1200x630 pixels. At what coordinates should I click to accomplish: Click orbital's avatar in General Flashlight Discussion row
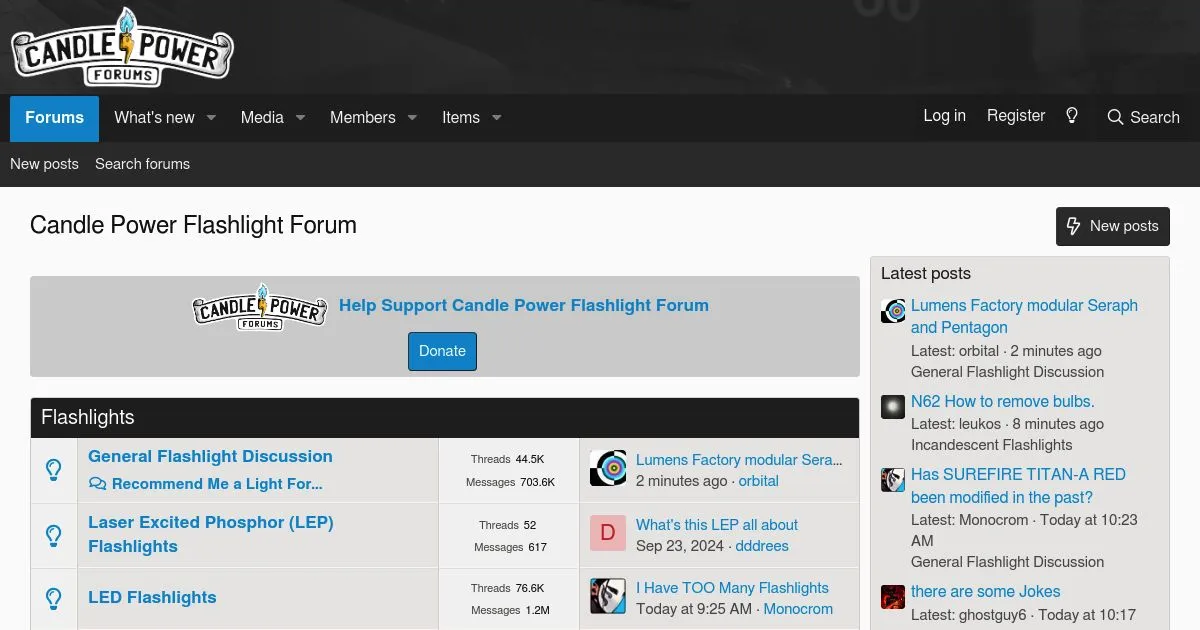click(x=608, y=468)
